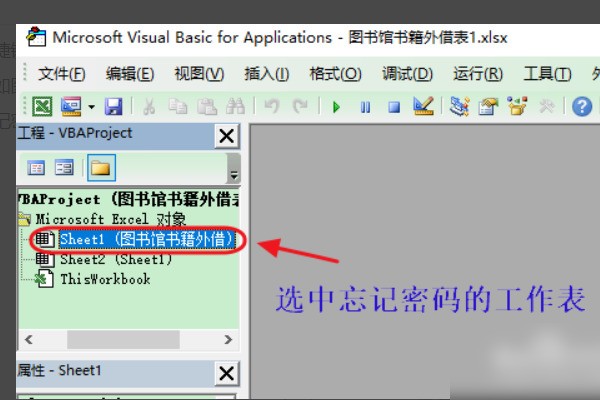The height and width of the screenshot is (400, 600).
Task: Click the Paste clipboard icon
Action: 207,106
